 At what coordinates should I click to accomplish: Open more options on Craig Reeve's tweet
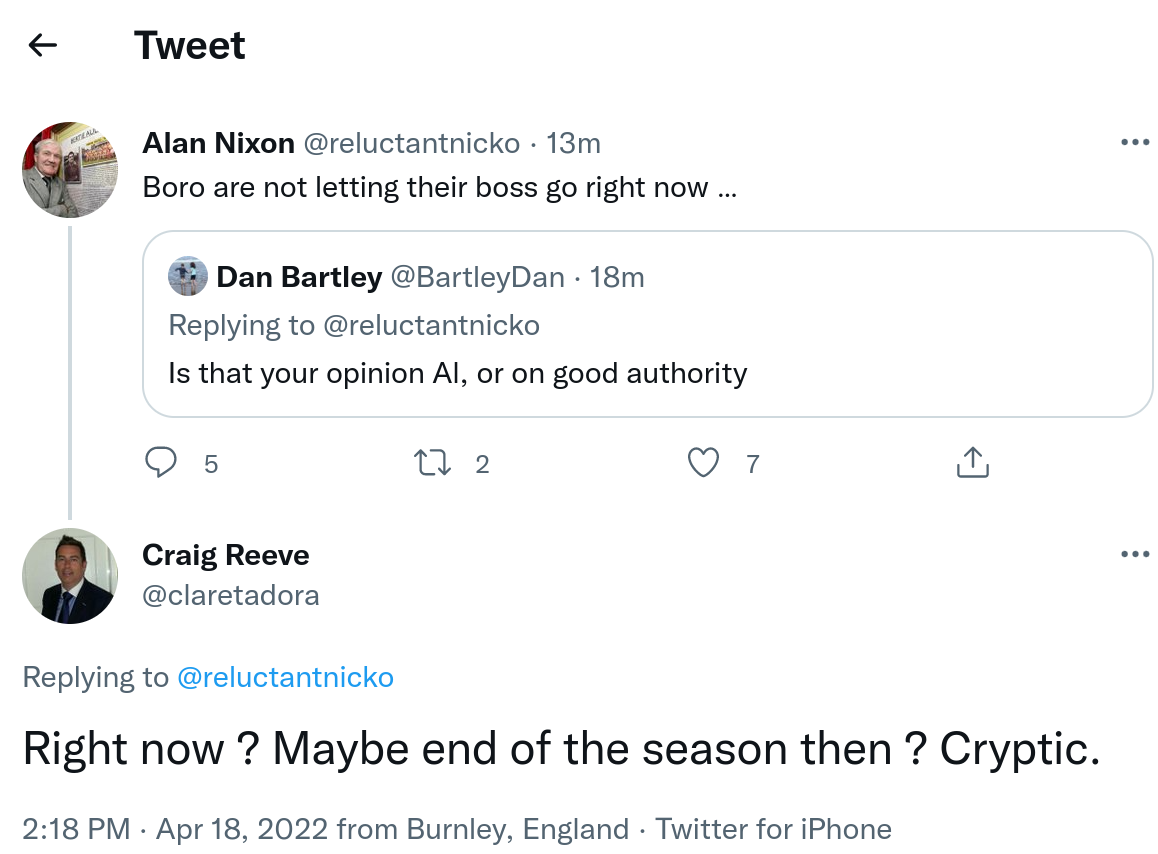pyautogui.click(x=1135, y=554)
